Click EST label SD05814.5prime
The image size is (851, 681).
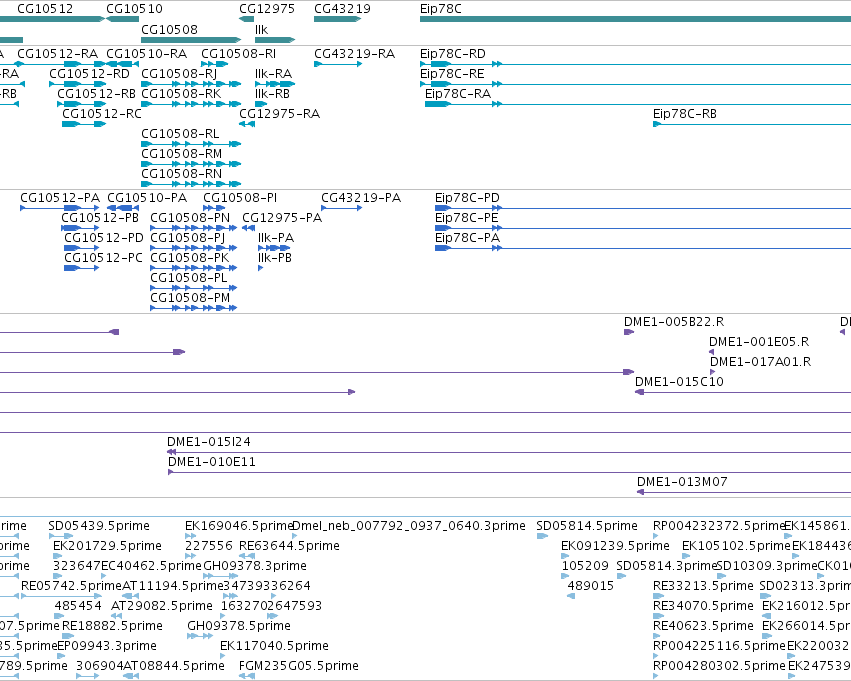pyautogui.click(x=587, y=526)
